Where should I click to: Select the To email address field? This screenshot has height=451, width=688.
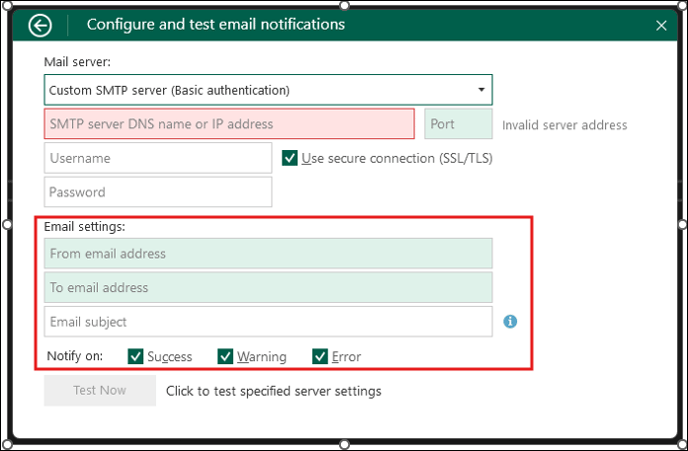[x=268, y=287]
